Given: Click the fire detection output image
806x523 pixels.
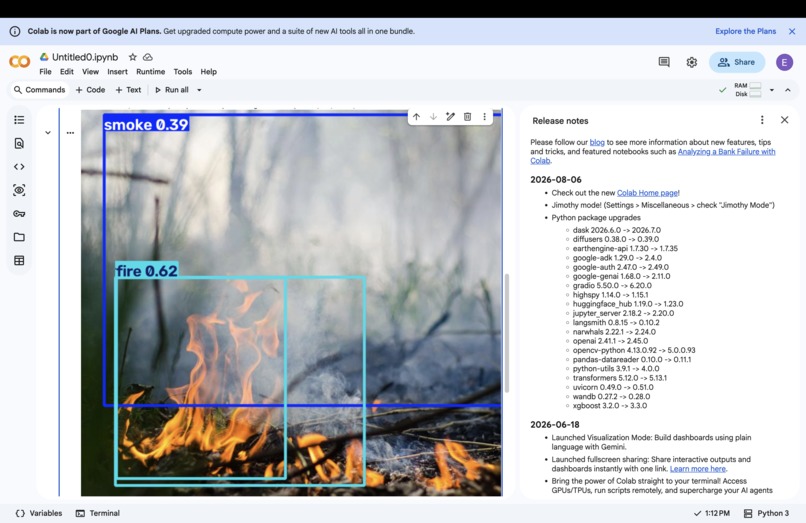Looking at the screenshot, I should coord(291,303).
